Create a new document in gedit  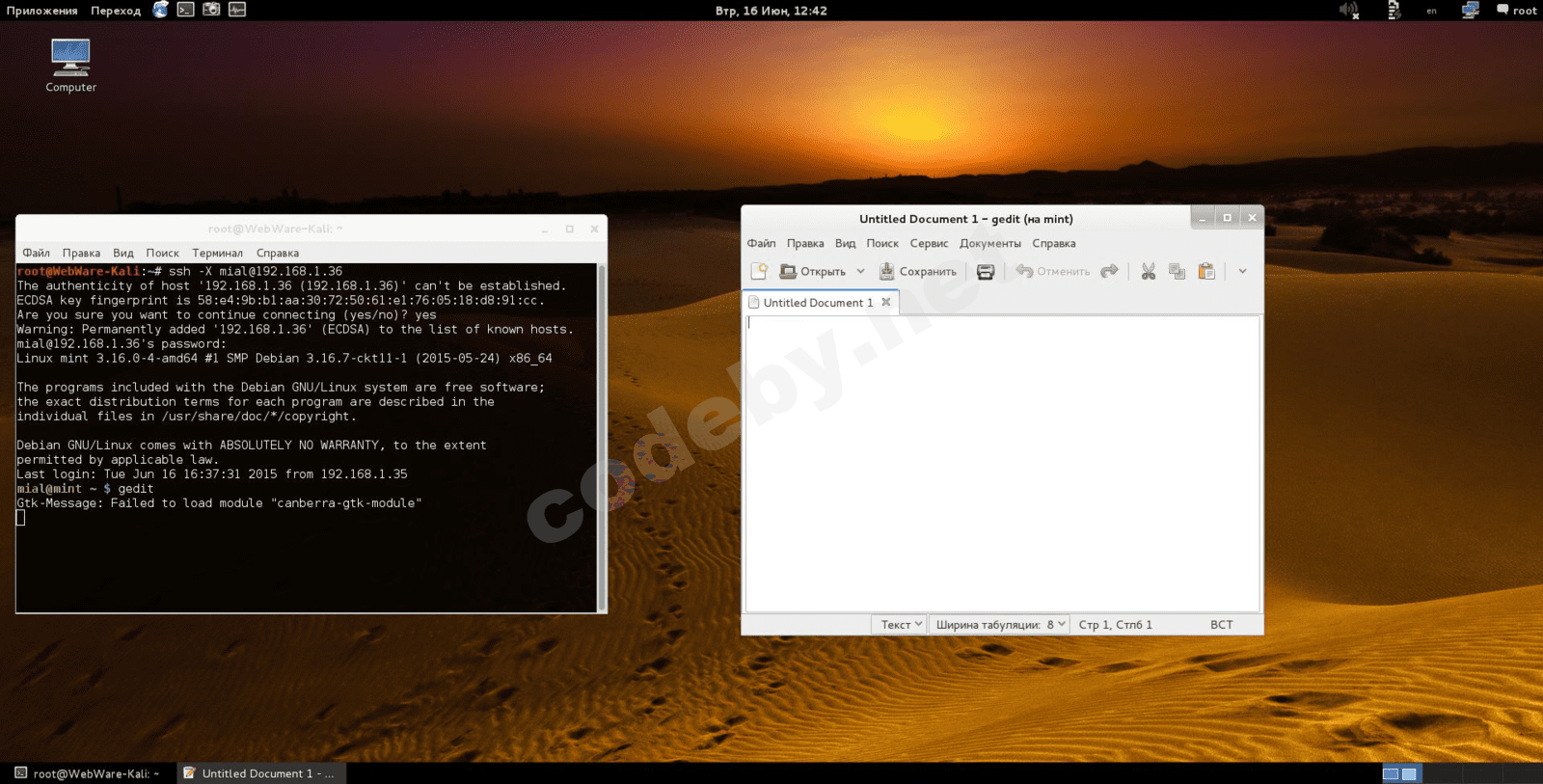tap(759, 272)
